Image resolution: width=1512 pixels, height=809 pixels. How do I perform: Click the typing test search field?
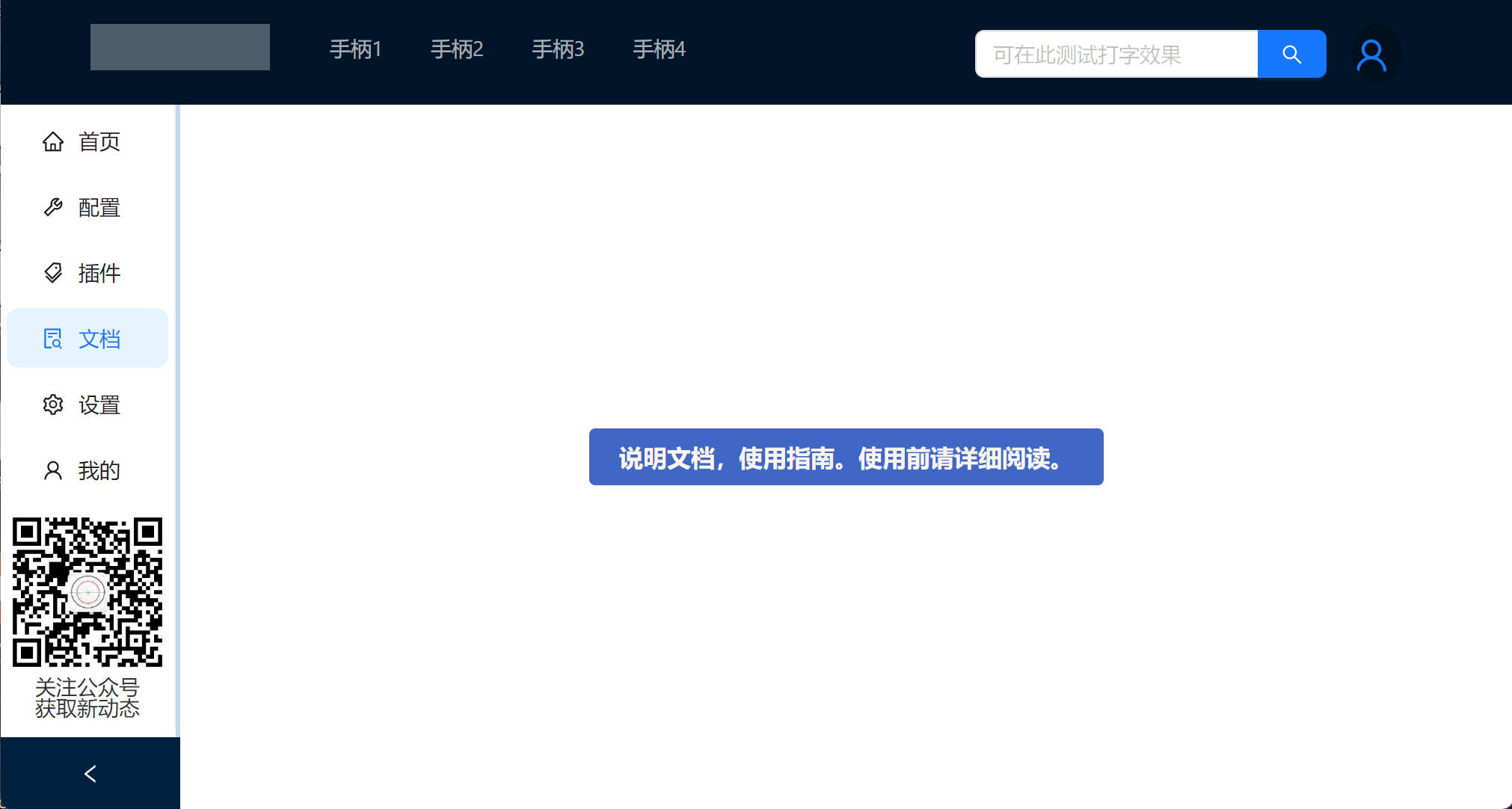coord(1114,54)
